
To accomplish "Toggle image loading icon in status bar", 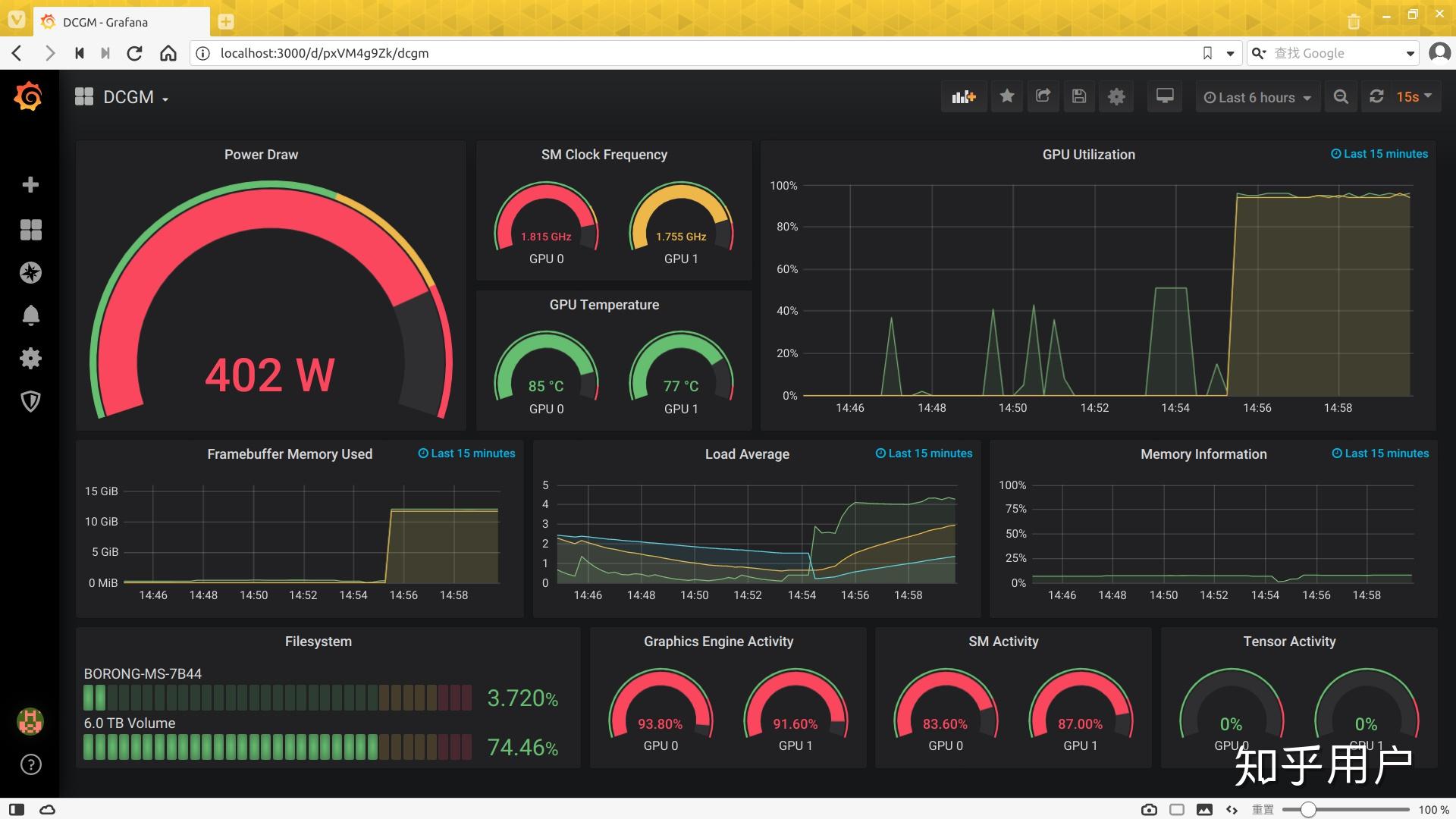I will tap(1204, 809).
